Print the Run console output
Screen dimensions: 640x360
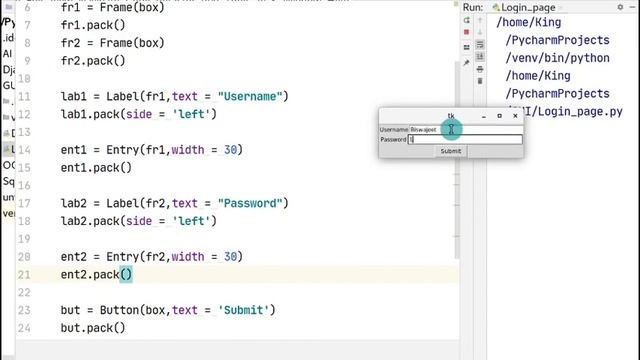click(480, 69)
